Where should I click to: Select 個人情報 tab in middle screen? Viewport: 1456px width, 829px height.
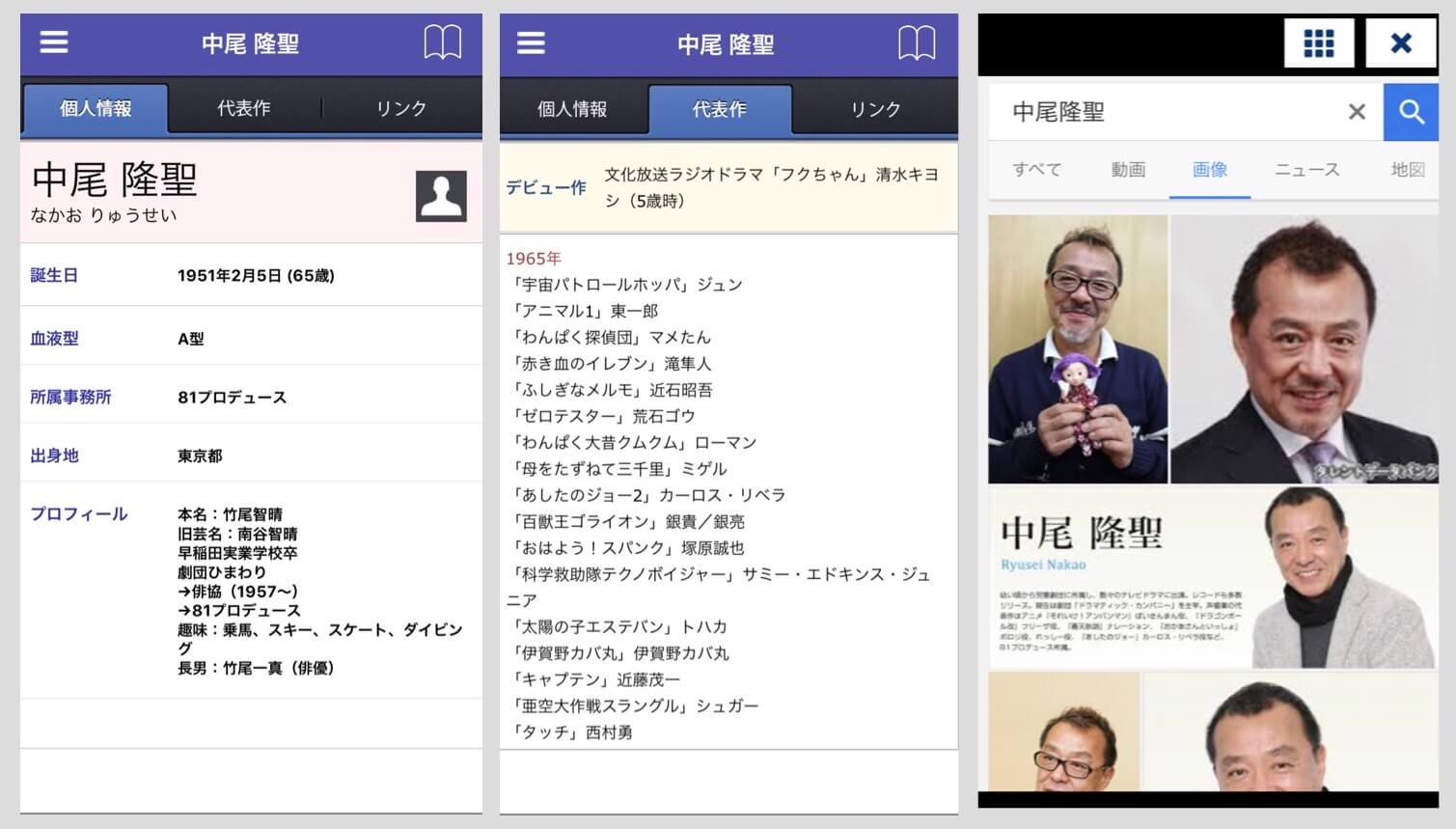(x=572, y=110)
